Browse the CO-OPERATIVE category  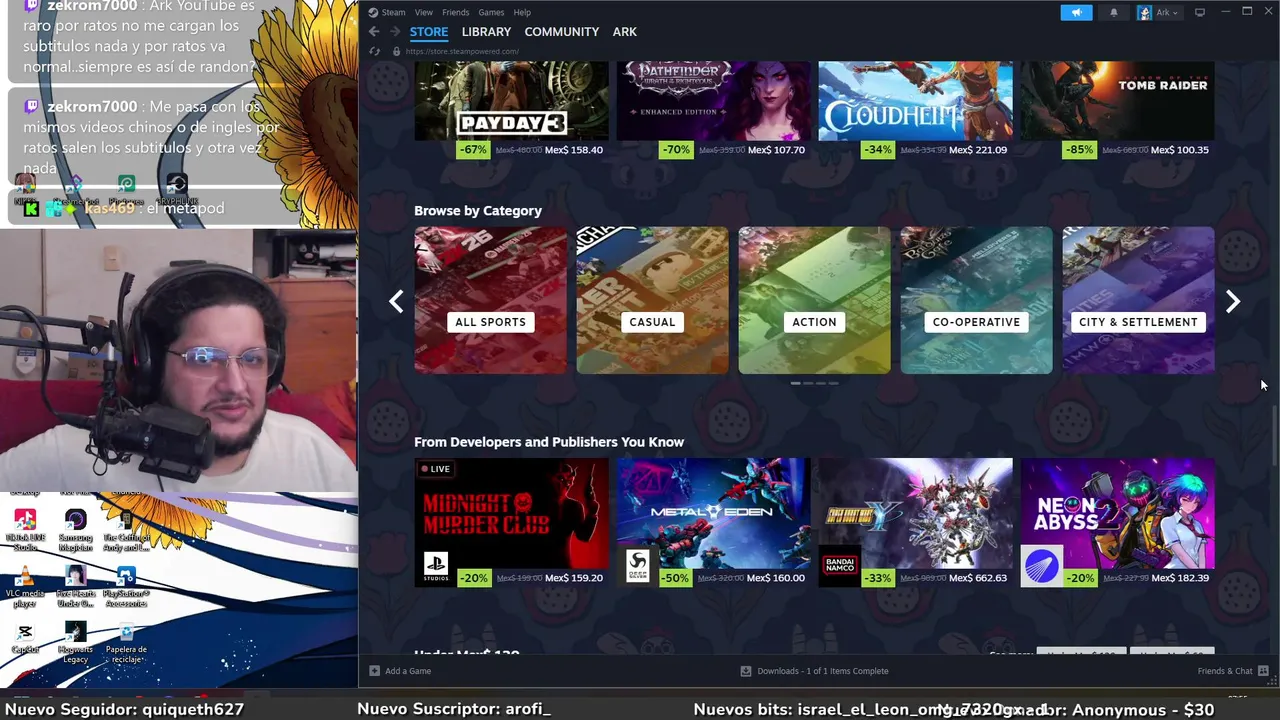pos(976,300)
